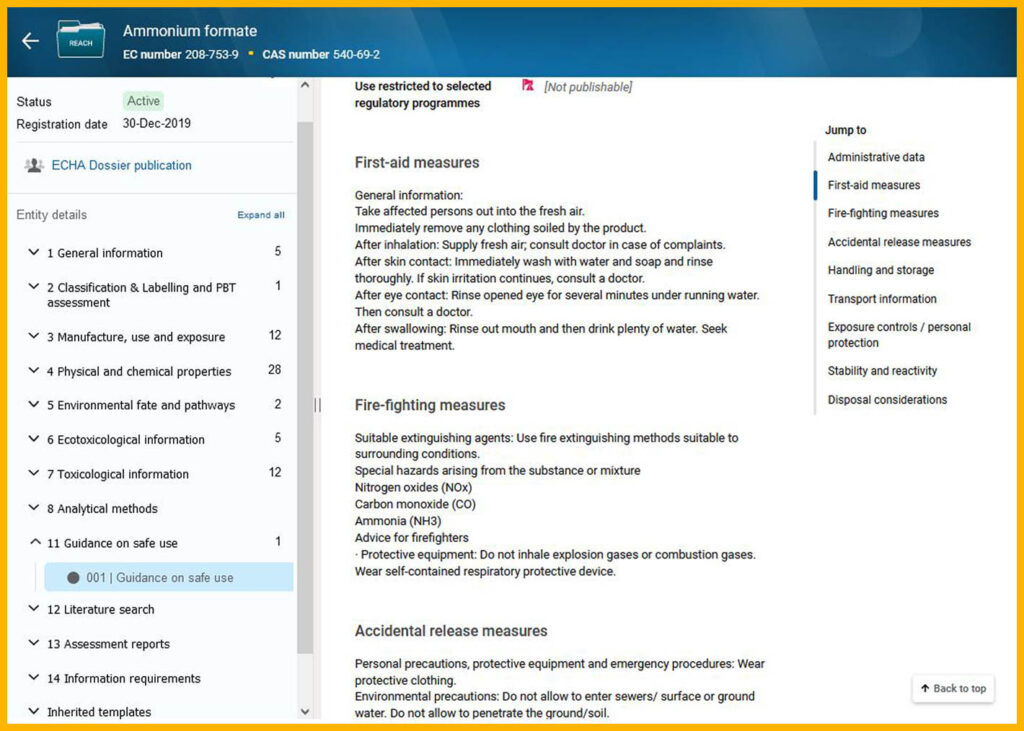Click count 28 beside Physical and chemical properties
This screenshot has height=731, width=1024.
coord(274,370)
